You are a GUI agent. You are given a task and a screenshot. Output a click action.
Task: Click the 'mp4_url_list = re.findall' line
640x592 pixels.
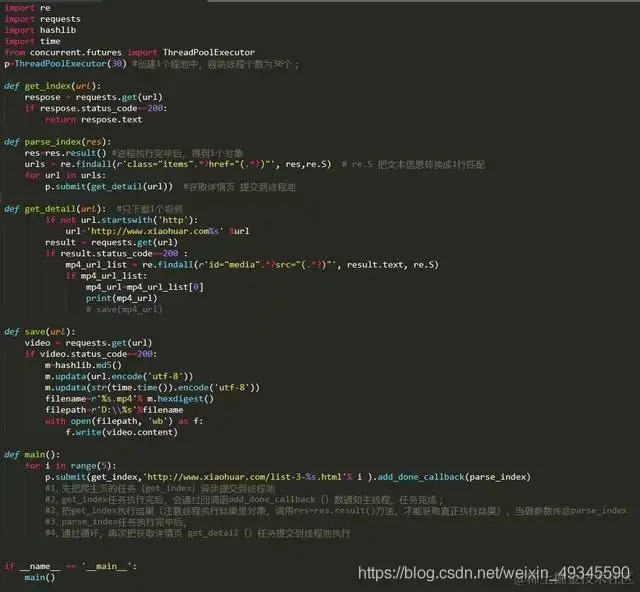pos(252,265)
